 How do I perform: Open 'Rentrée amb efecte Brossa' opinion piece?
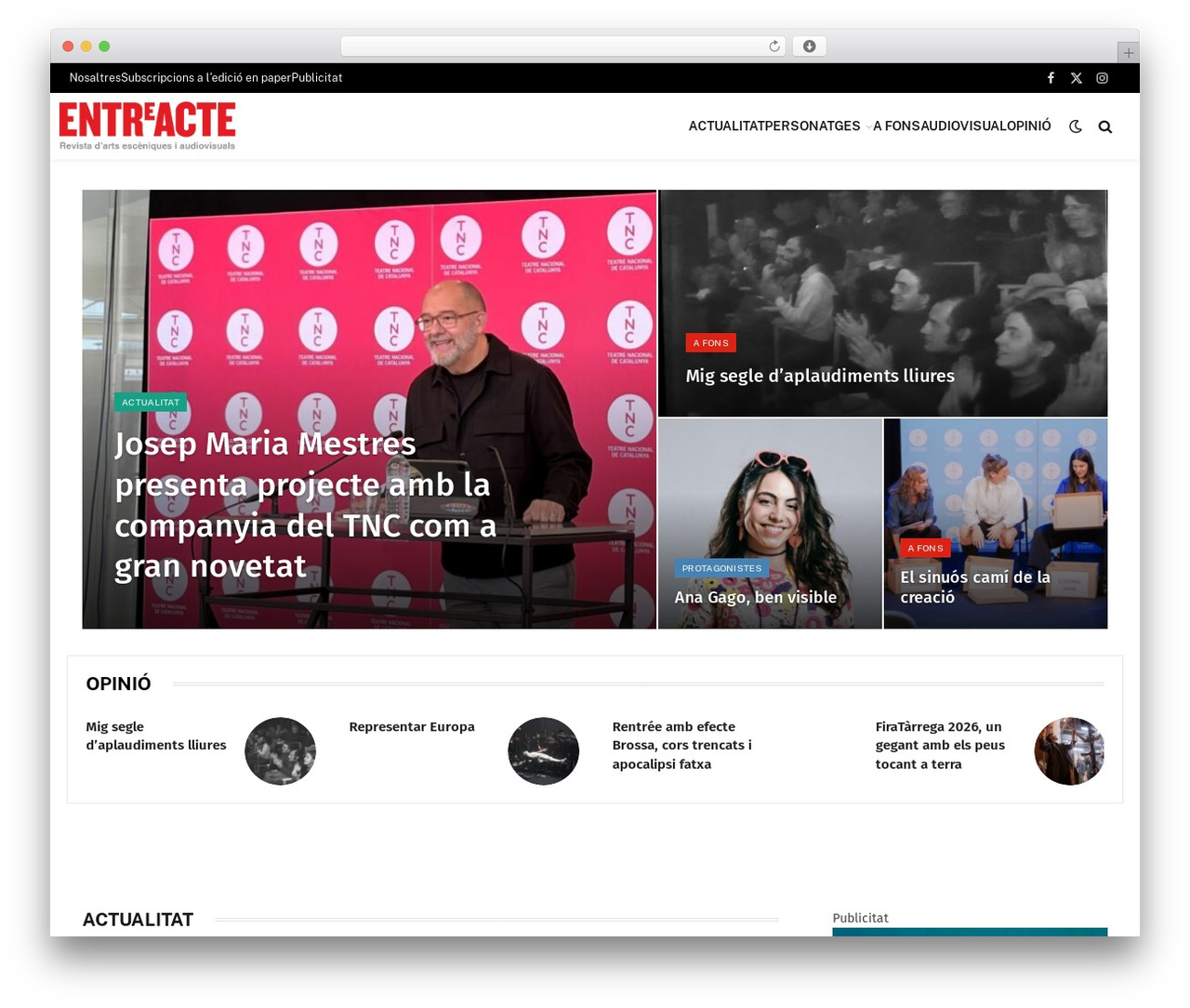(681, 746)
